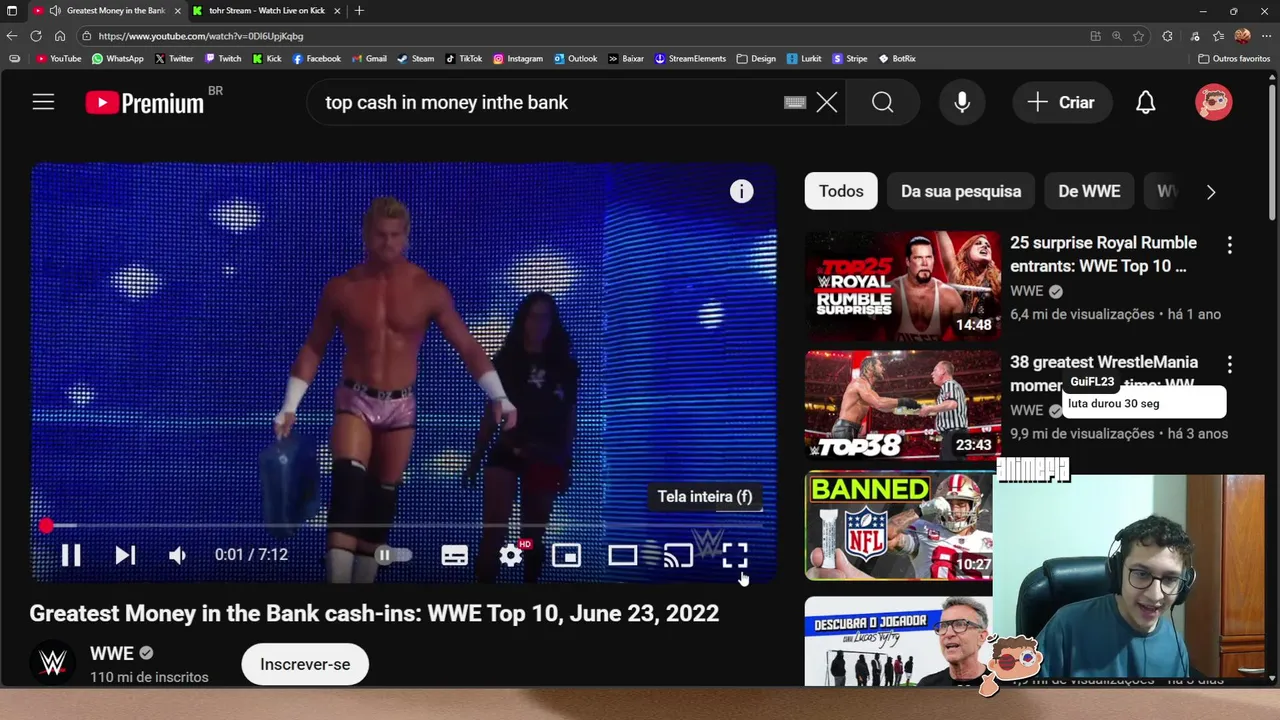This screenshot has width=1280, height=720.
Task: Open WhatsApp bookmark
Action: coord(118,59)
